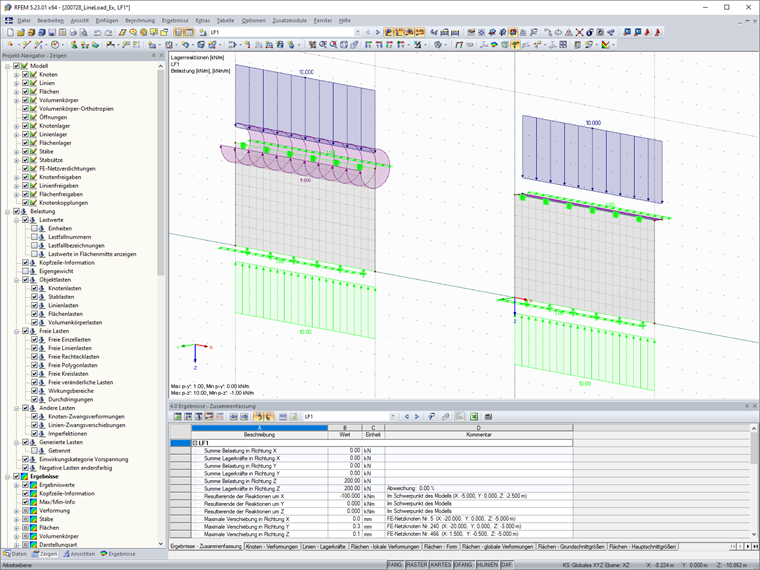This screenshot has height=570, width=760.
Task: Open the Ansichten navigator tab
Action: (x=79, y=554)
